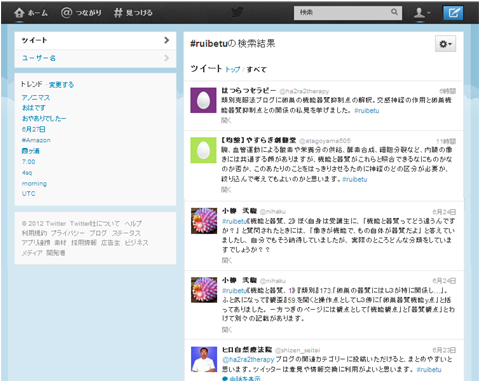480x387 pixels.
Task: Expand the first tweet with 開く
Action: coord(226,120)
